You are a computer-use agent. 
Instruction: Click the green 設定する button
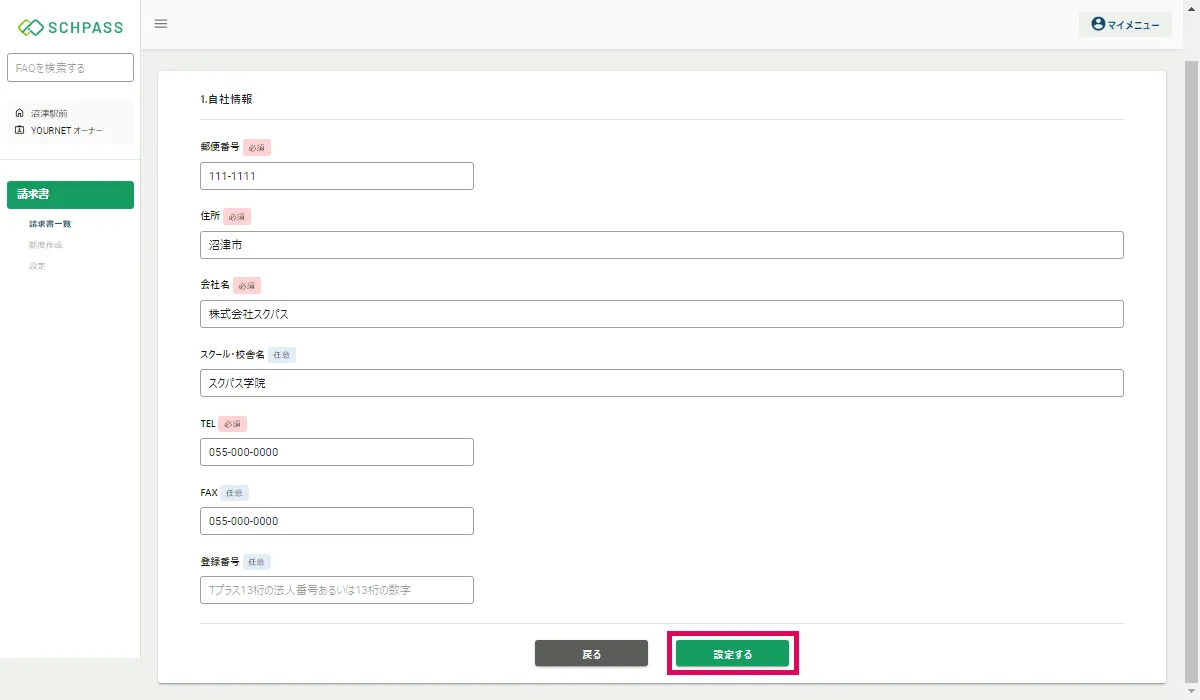733,654
